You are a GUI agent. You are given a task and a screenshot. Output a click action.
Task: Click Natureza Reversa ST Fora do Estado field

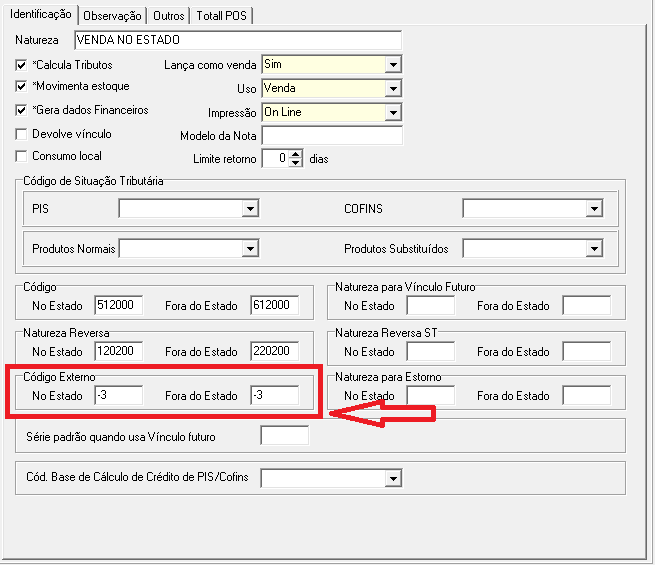click(586, 351)
